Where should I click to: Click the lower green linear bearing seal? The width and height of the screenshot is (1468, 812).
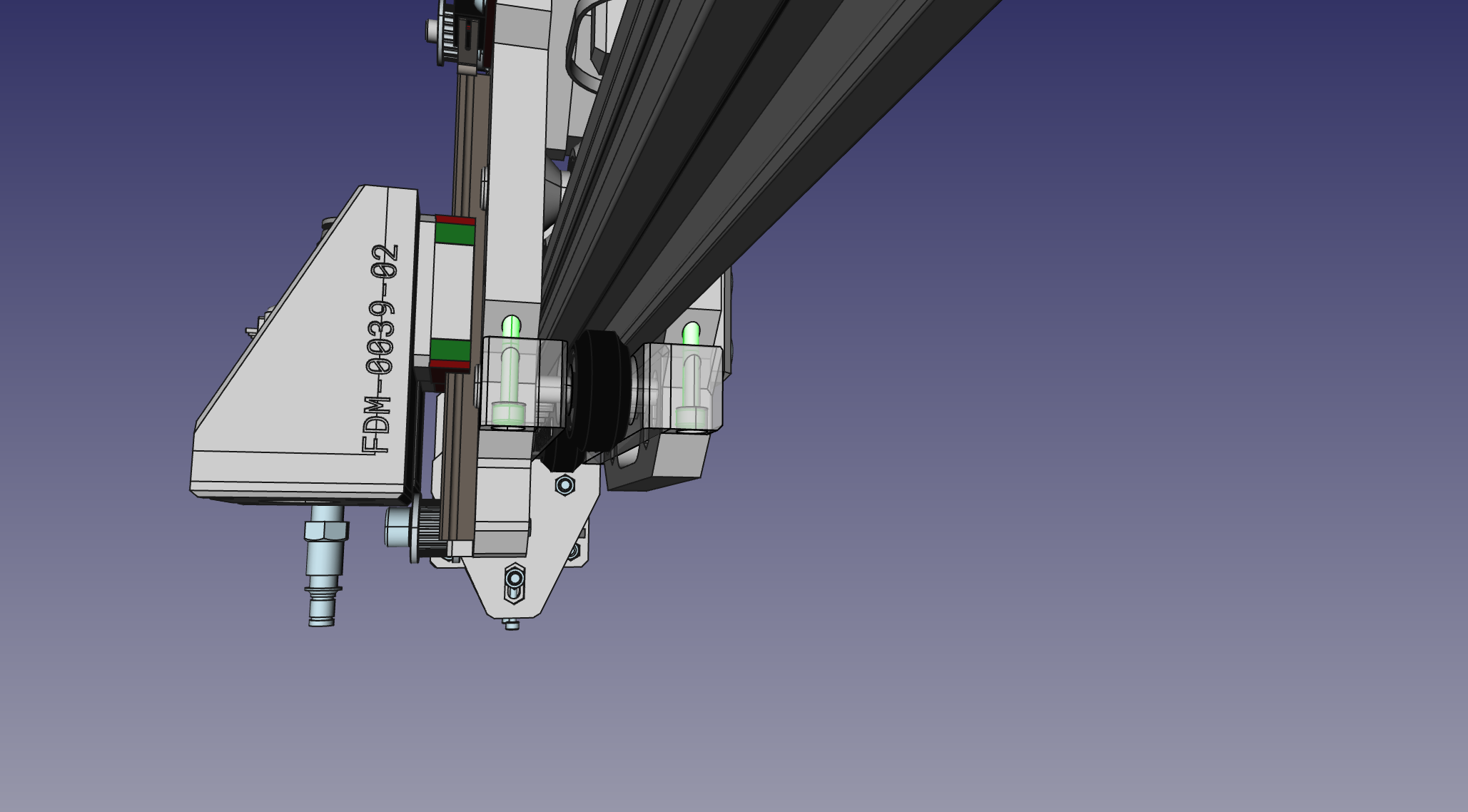[450, 350]
